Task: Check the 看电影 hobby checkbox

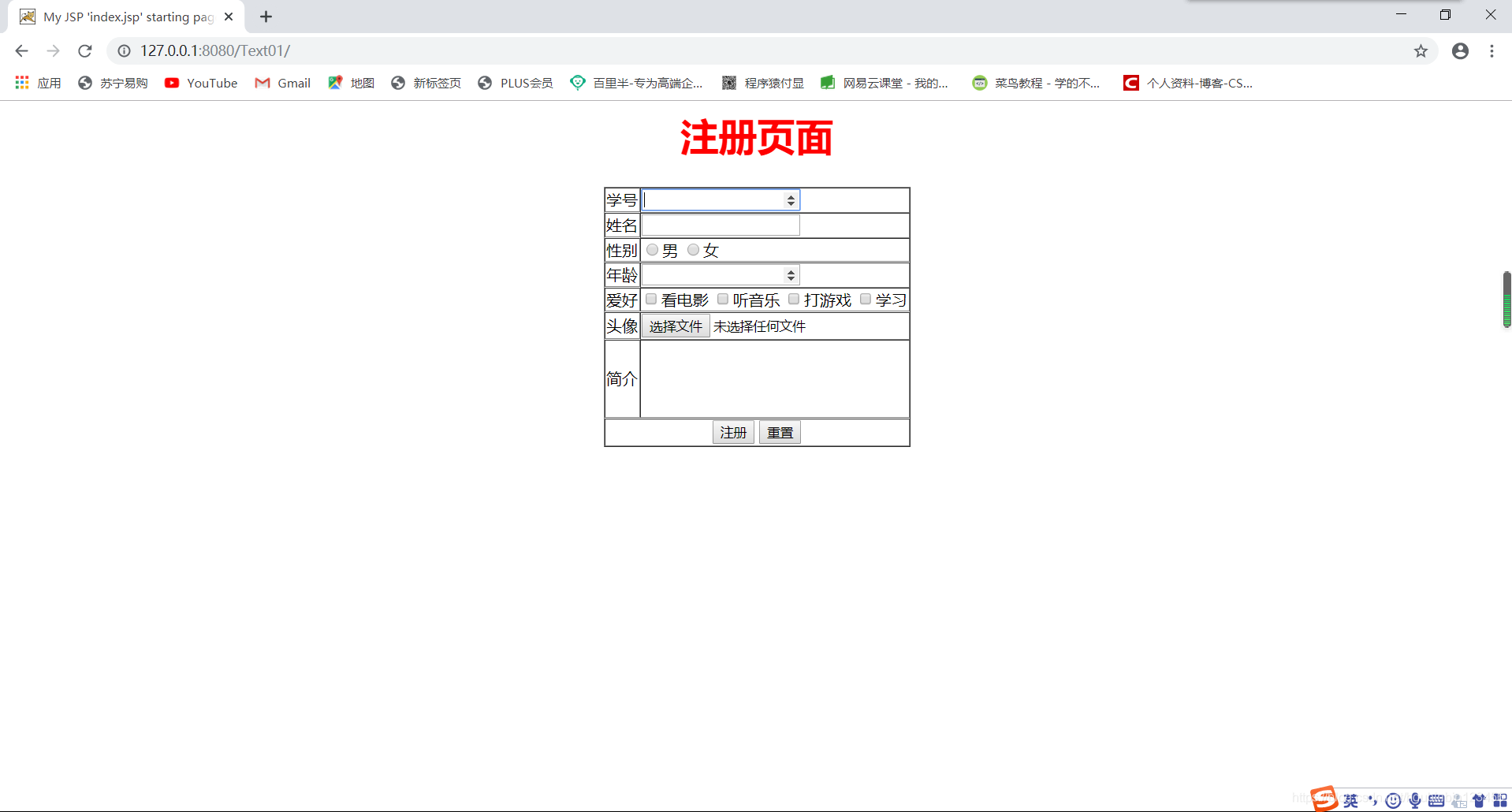Action: tap(650, 299)
